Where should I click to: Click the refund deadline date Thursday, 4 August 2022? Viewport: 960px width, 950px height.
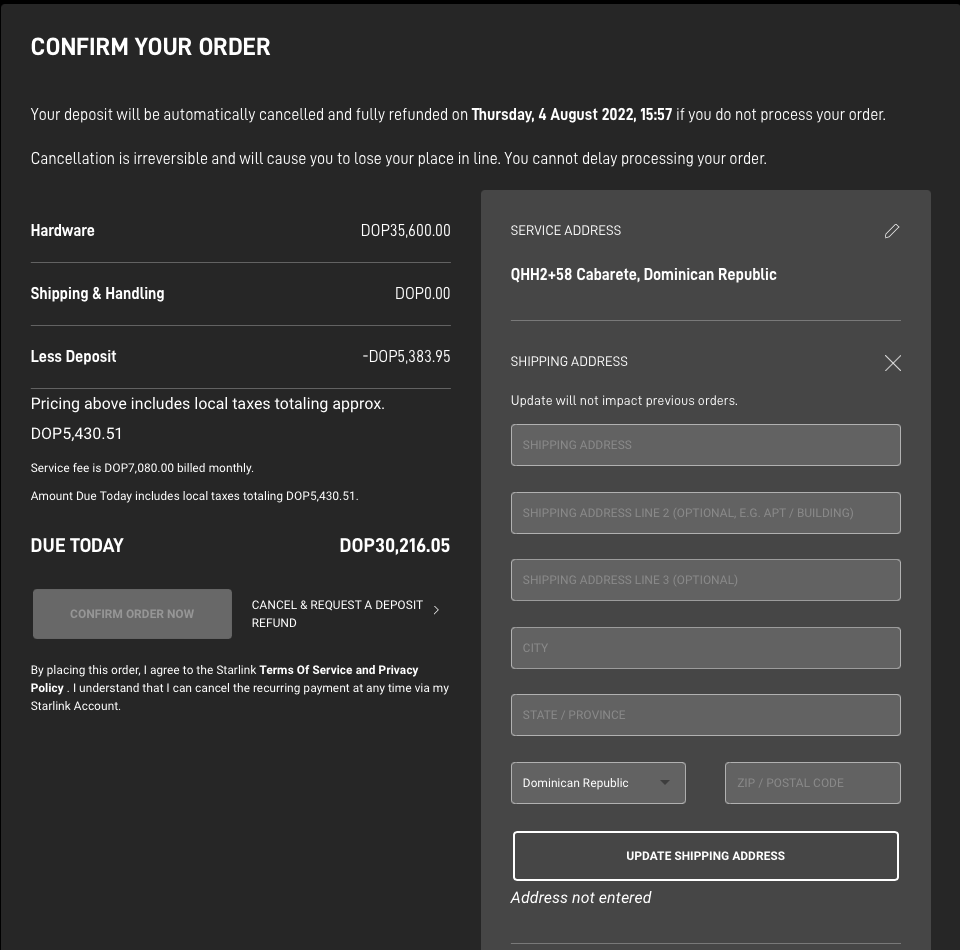tap(572, 114)
